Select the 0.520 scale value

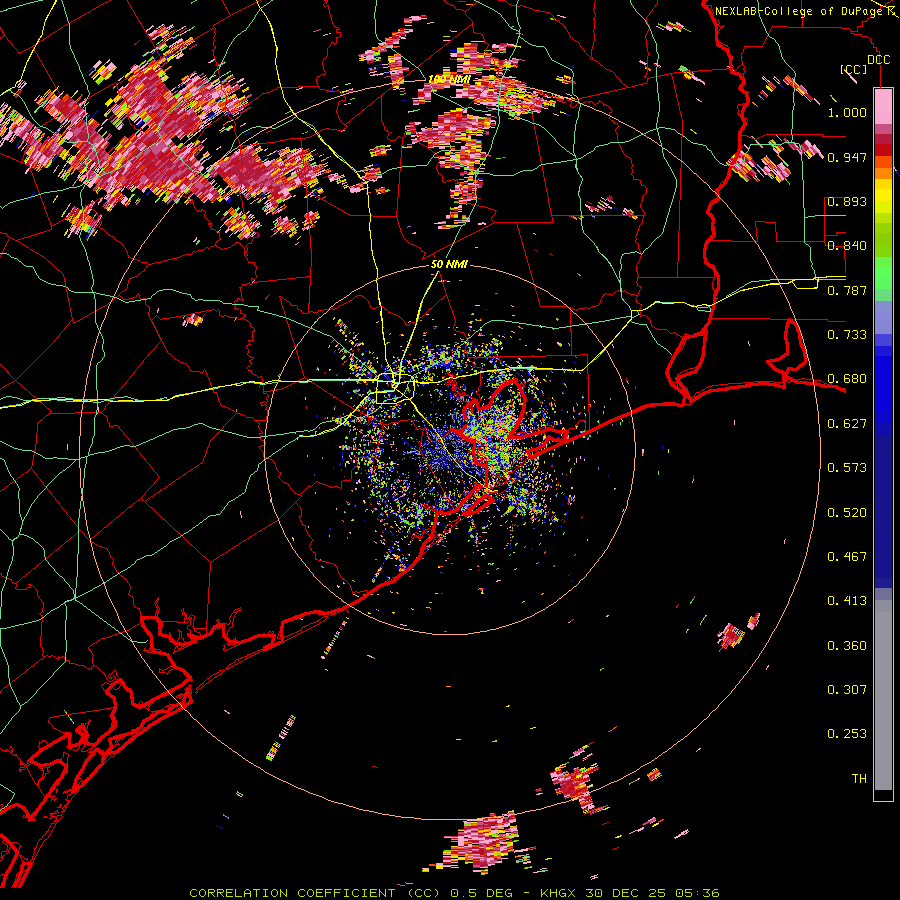(847, 513)
